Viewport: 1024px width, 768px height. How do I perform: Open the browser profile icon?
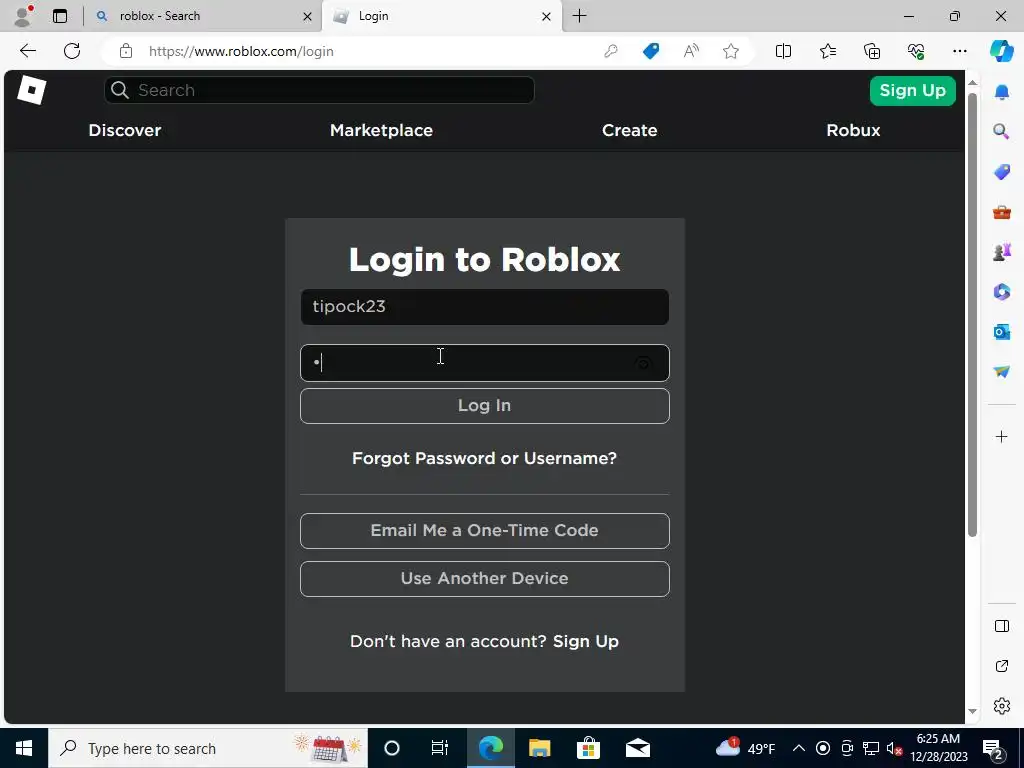(x=23, y=16)
